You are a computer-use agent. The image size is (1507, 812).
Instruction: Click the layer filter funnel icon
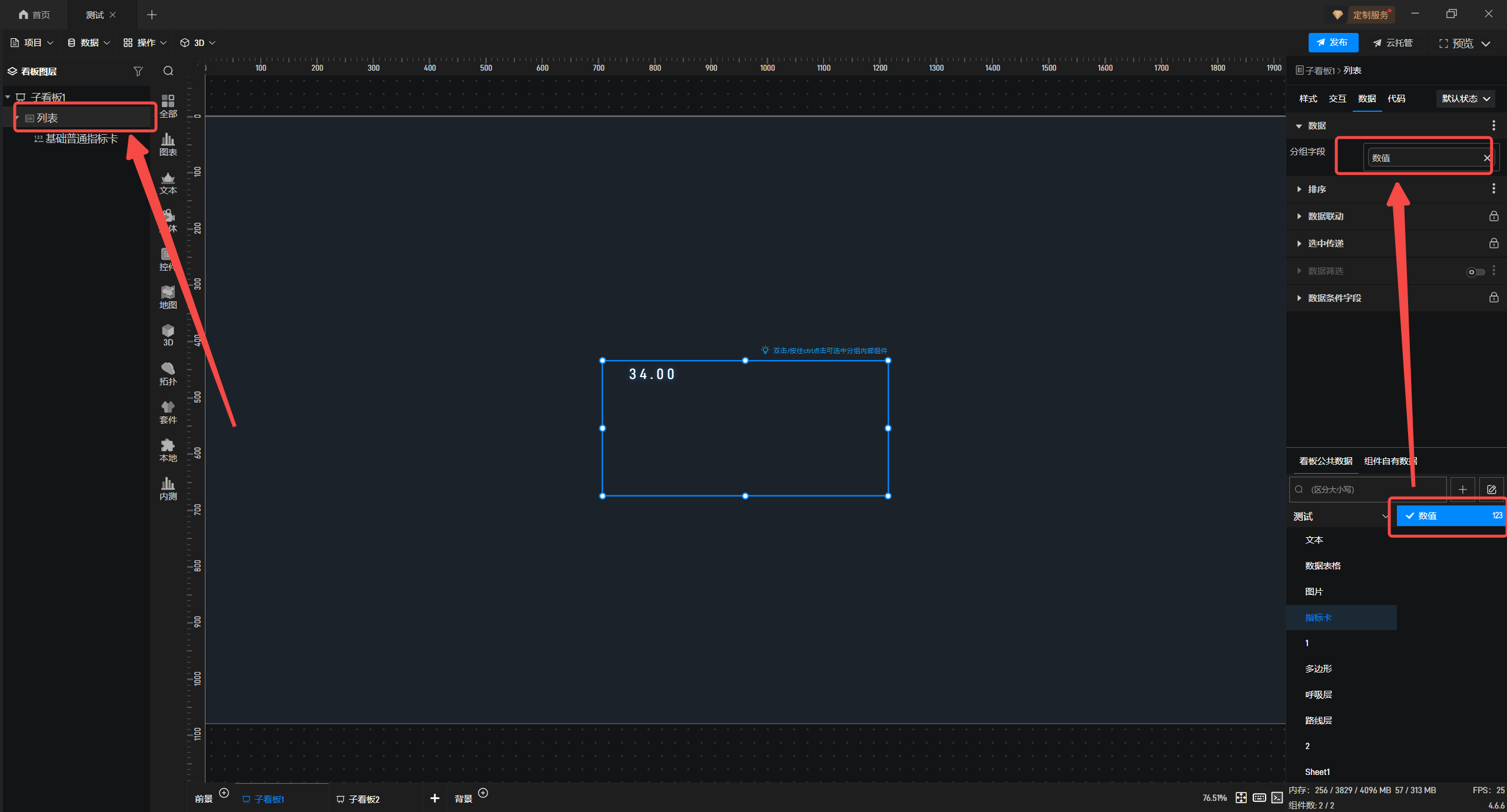(x=138, y=71)
